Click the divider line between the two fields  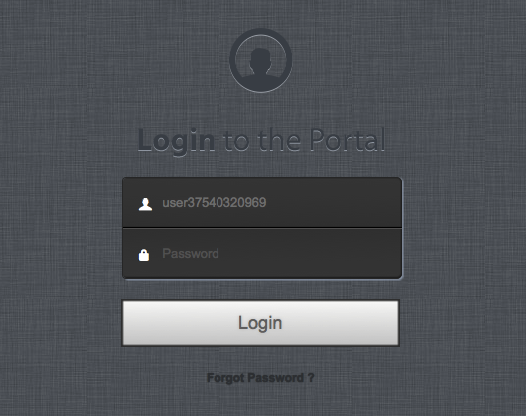click(x=262, y=228)
